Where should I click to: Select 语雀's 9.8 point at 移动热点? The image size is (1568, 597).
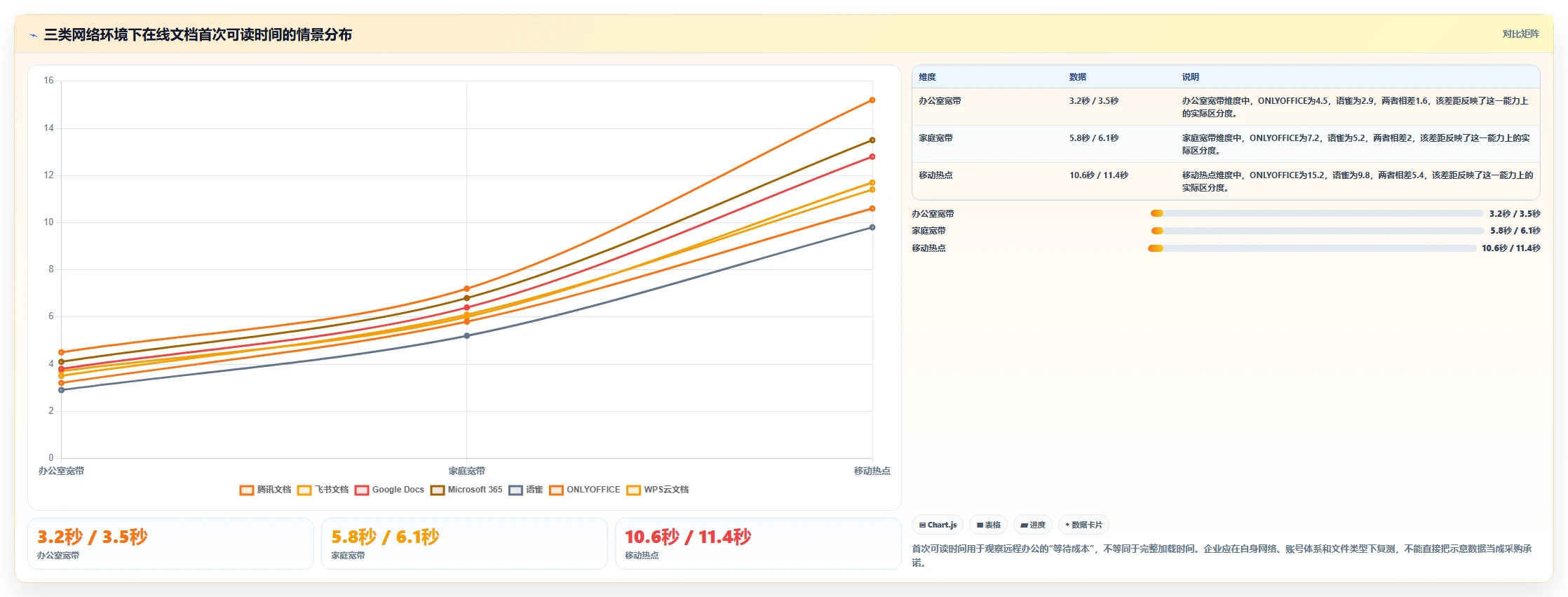tap(872, 227)
